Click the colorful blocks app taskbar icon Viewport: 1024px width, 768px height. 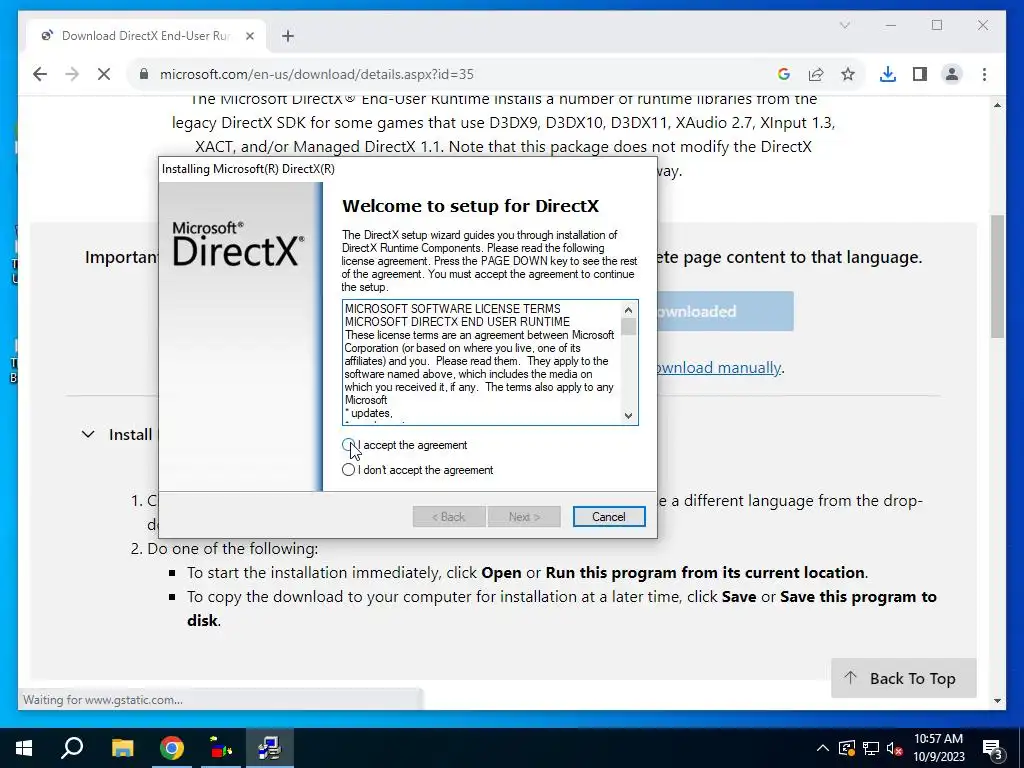coord(221,748)
